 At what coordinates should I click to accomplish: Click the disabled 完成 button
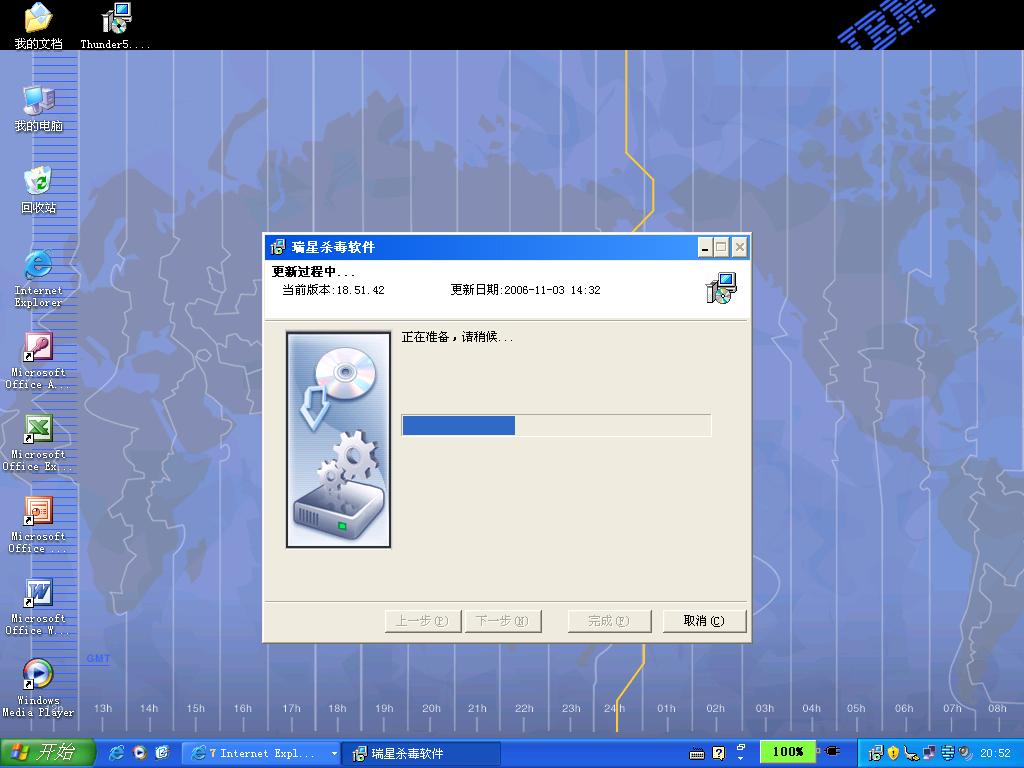point(609,620)
